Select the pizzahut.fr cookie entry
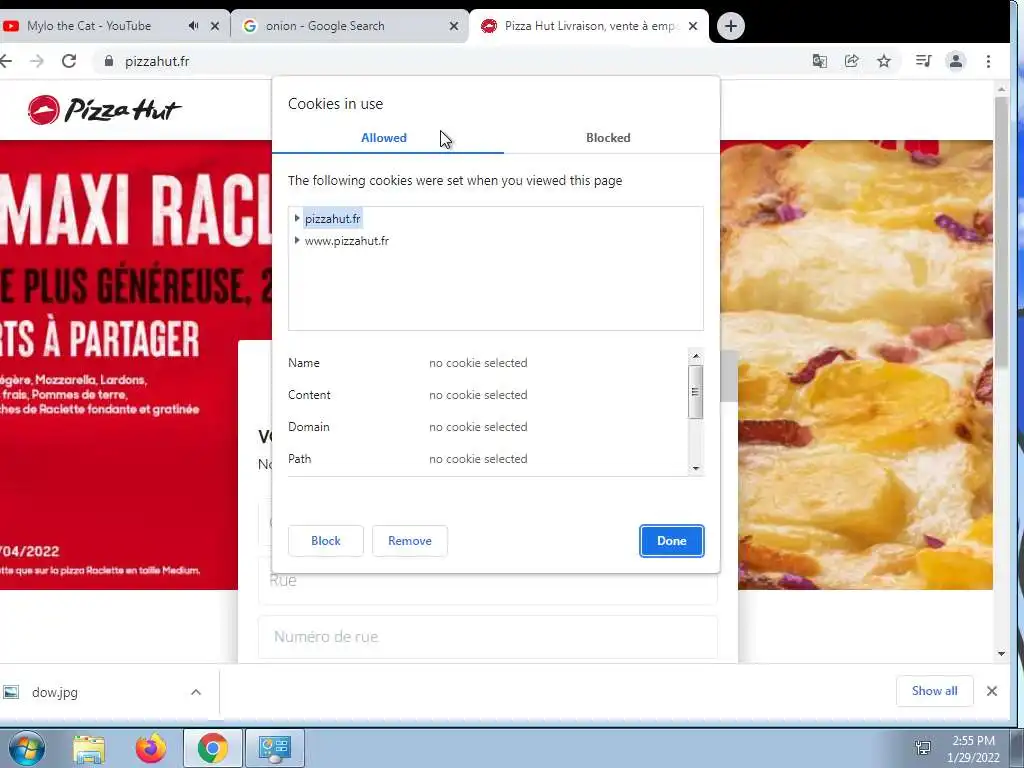 tap(332, 219)
